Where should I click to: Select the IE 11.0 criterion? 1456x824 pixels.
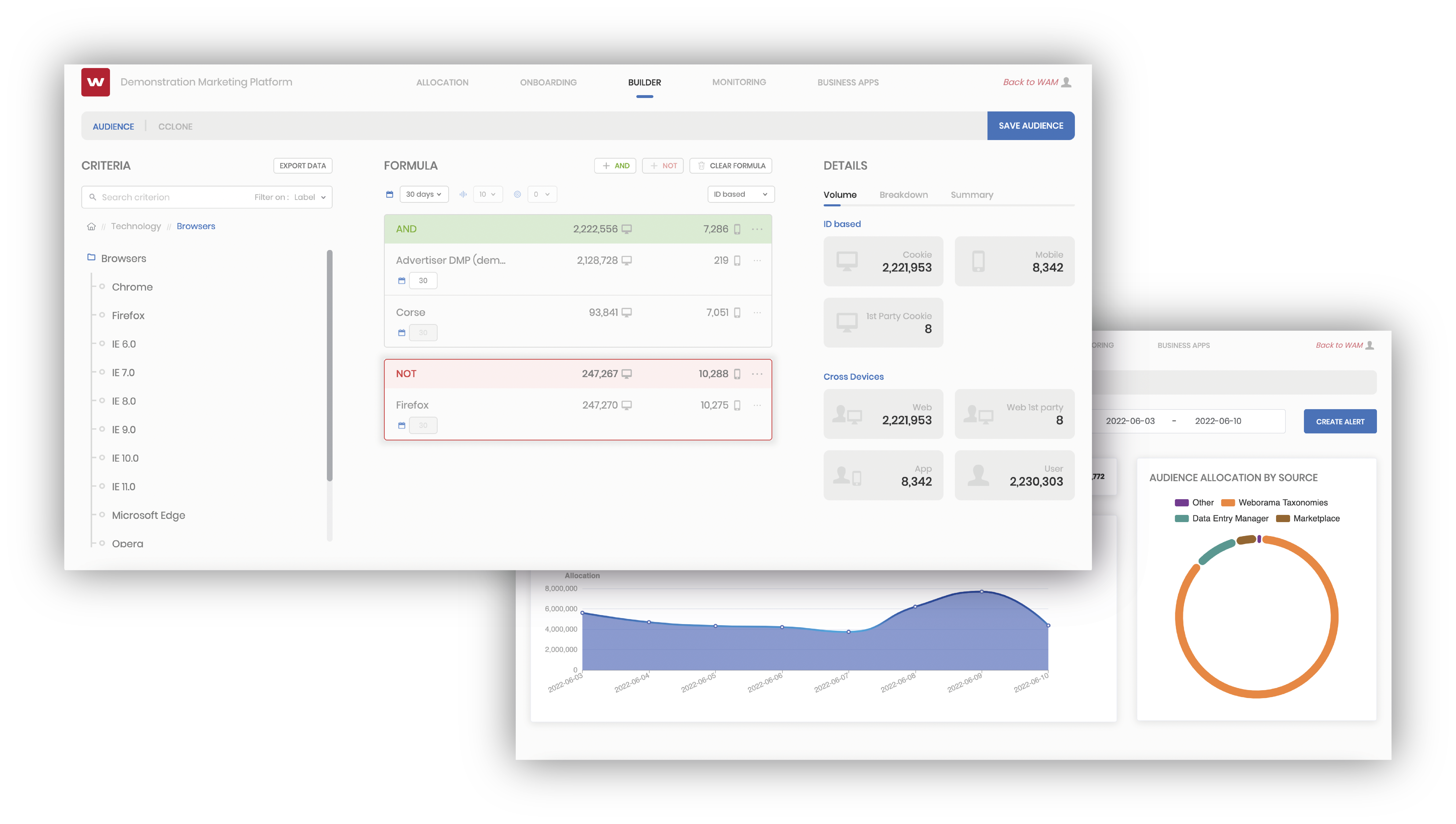pos(123,487)
